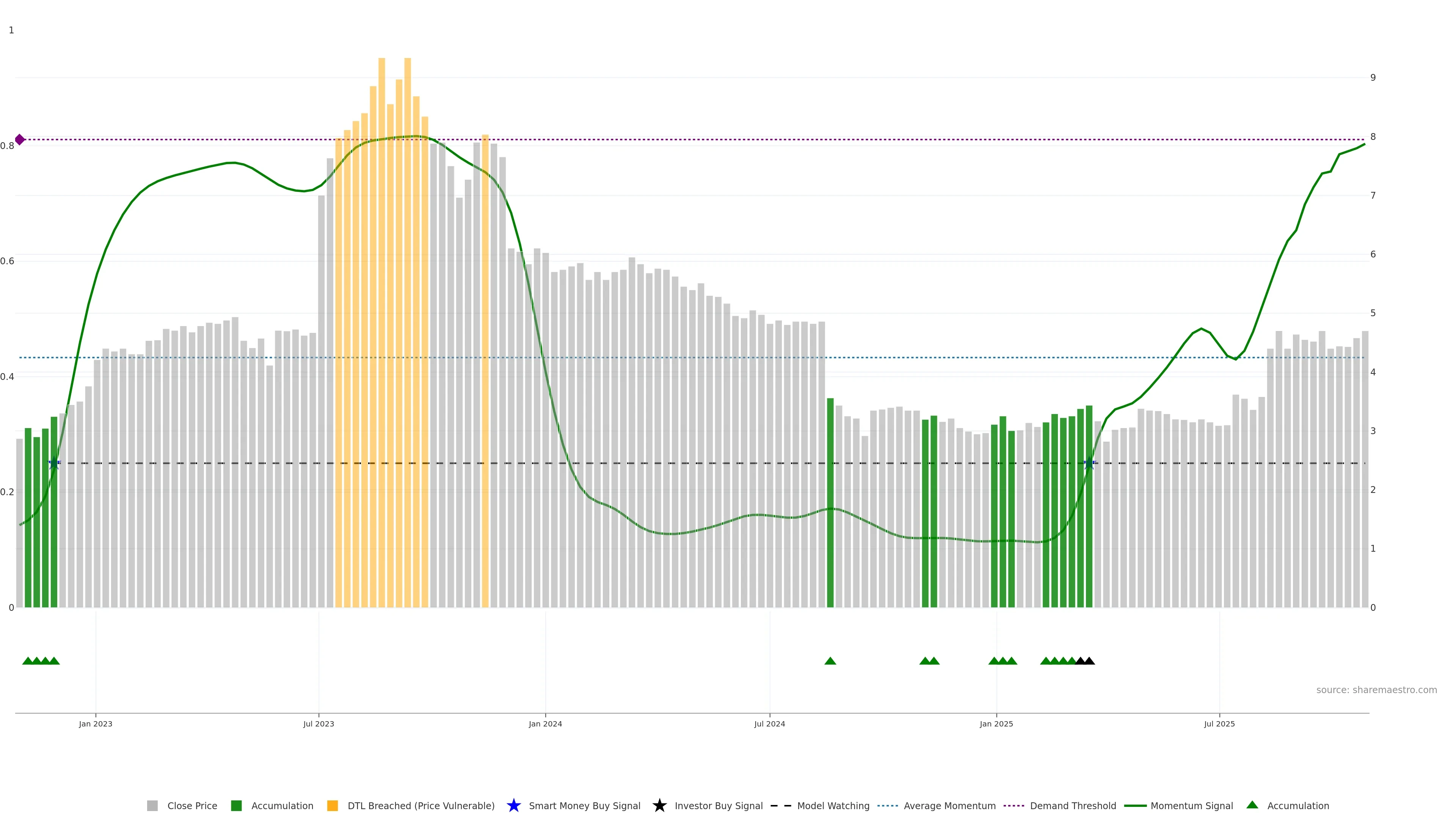The image size is (1456, 819).
Task: Click the purple diamond Demand Threshold marker
Action: [20, 140]
